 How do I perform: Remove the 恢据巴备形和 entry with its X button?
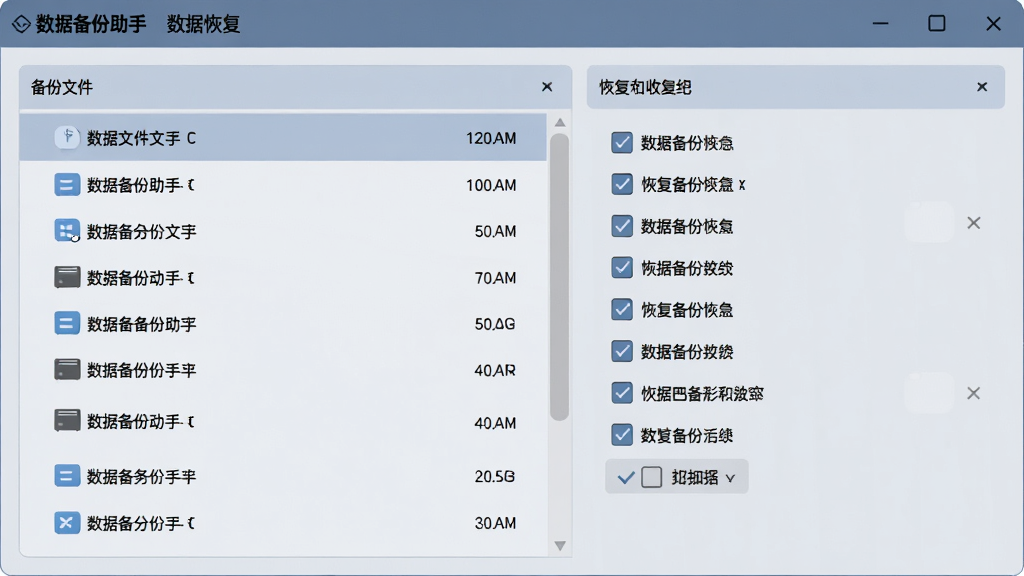click(x=974, y=393)
